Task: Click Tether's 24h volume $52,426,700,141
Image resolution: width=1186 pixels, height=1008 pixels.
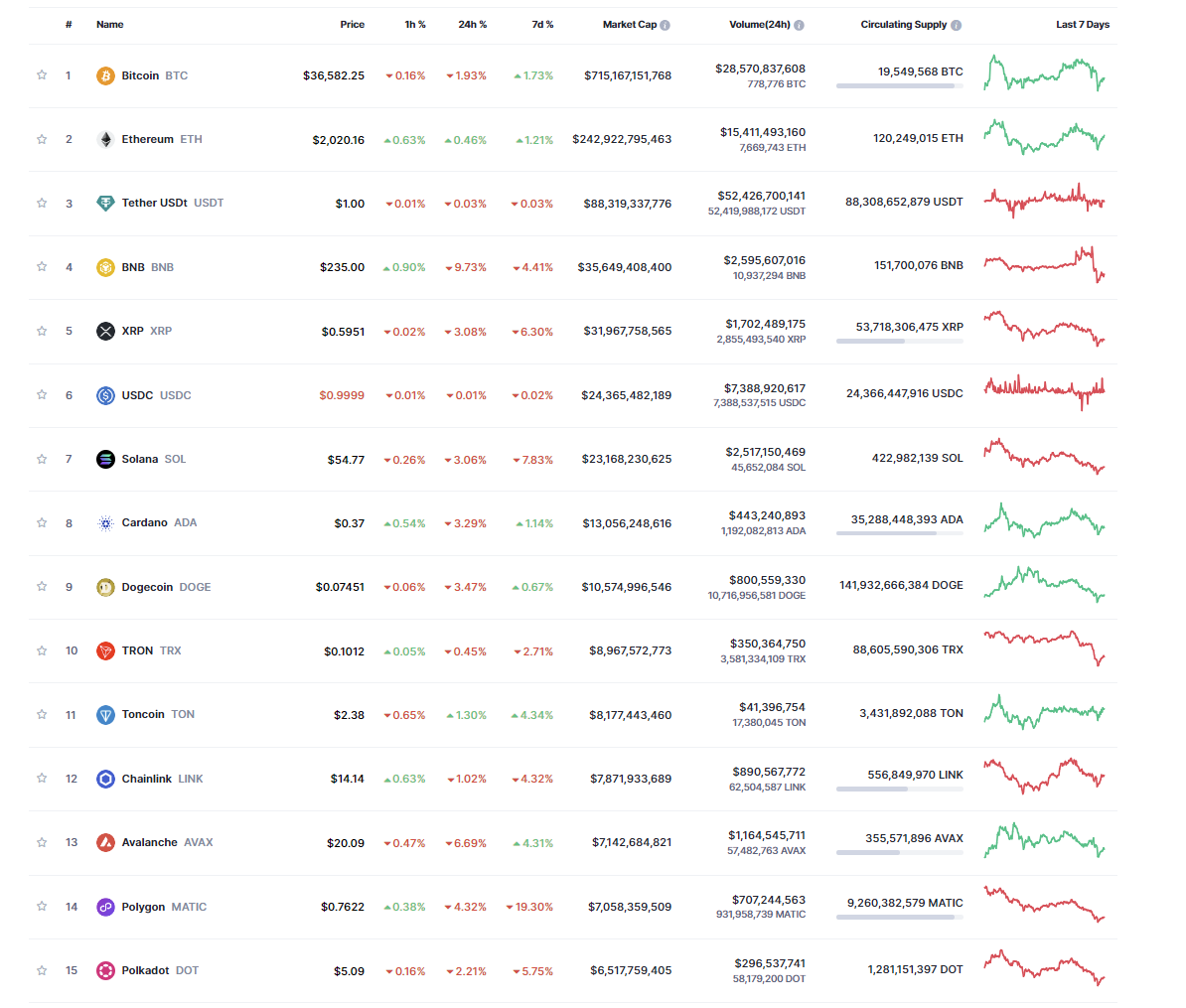Action: point(762,196)
